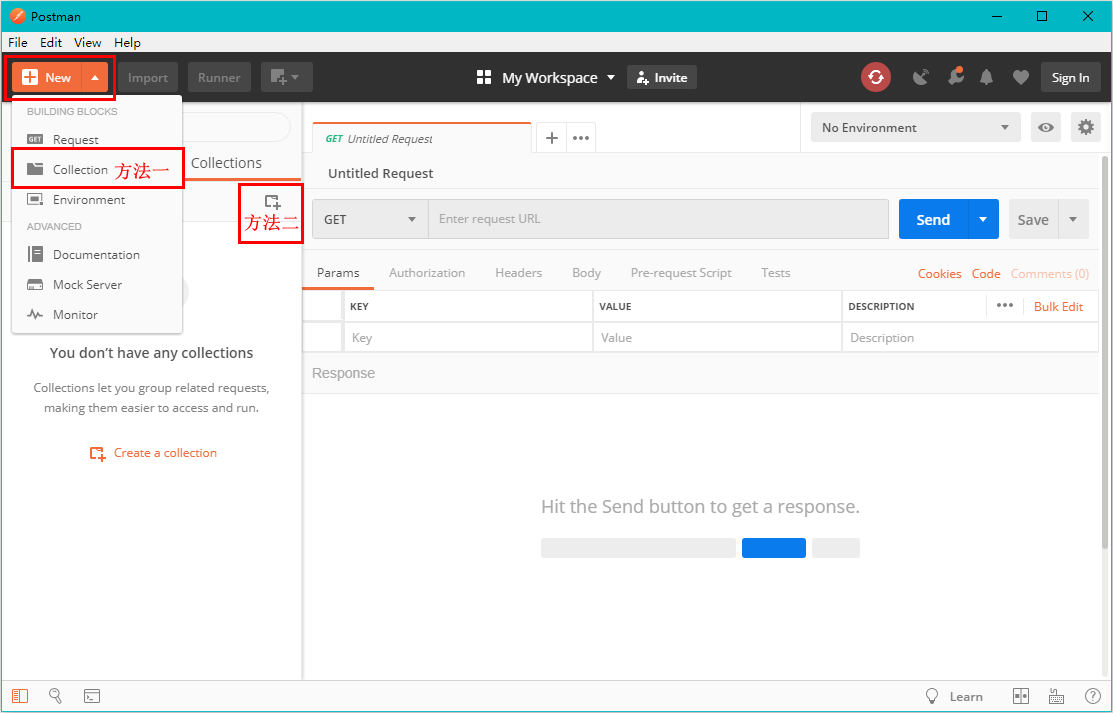Open Find and Replace magnifier icon
The height and width of the screenshot is (713, 1113).
55,696
